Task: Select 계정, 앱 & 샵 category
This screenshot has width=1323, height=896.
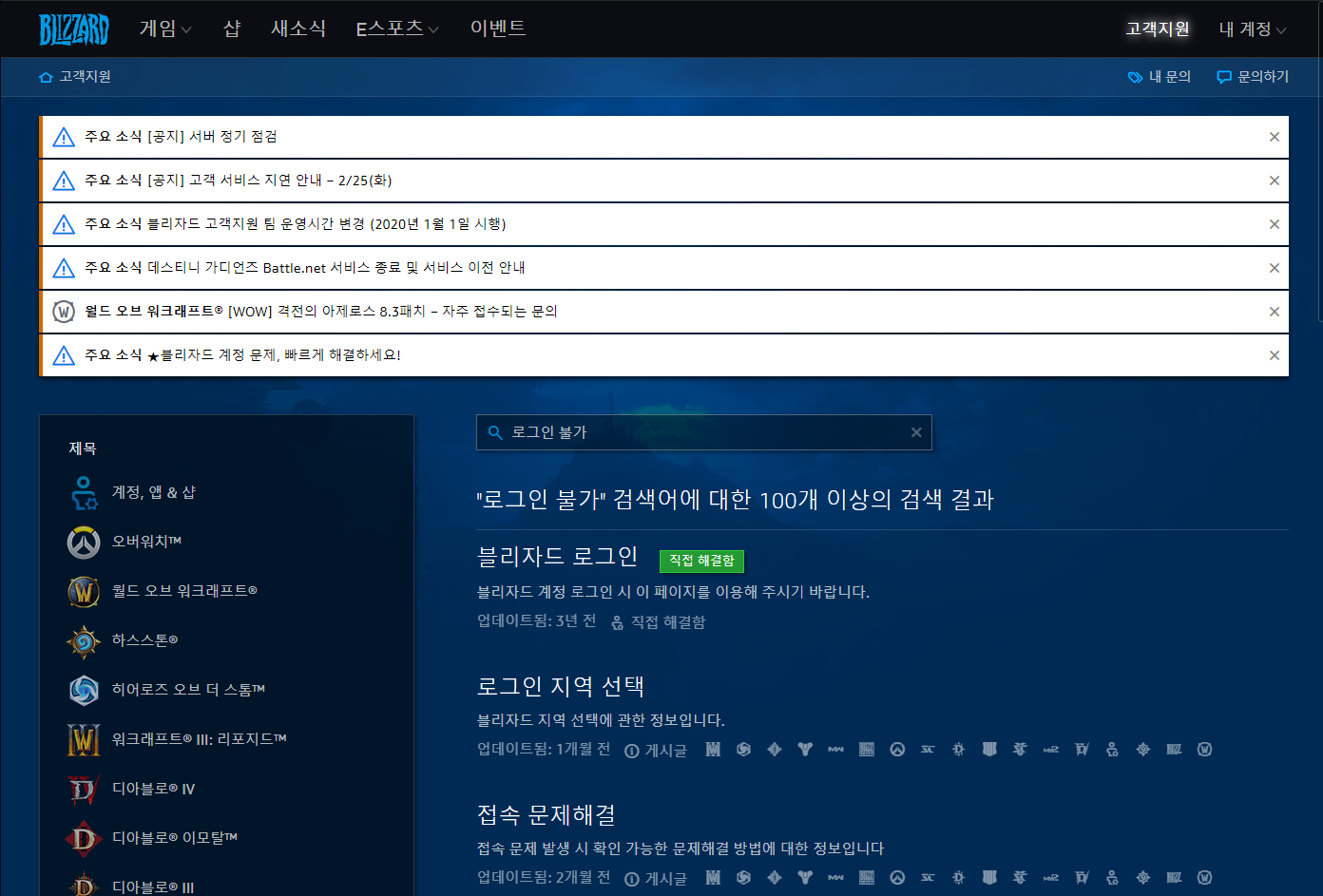Action: [132, 492]
